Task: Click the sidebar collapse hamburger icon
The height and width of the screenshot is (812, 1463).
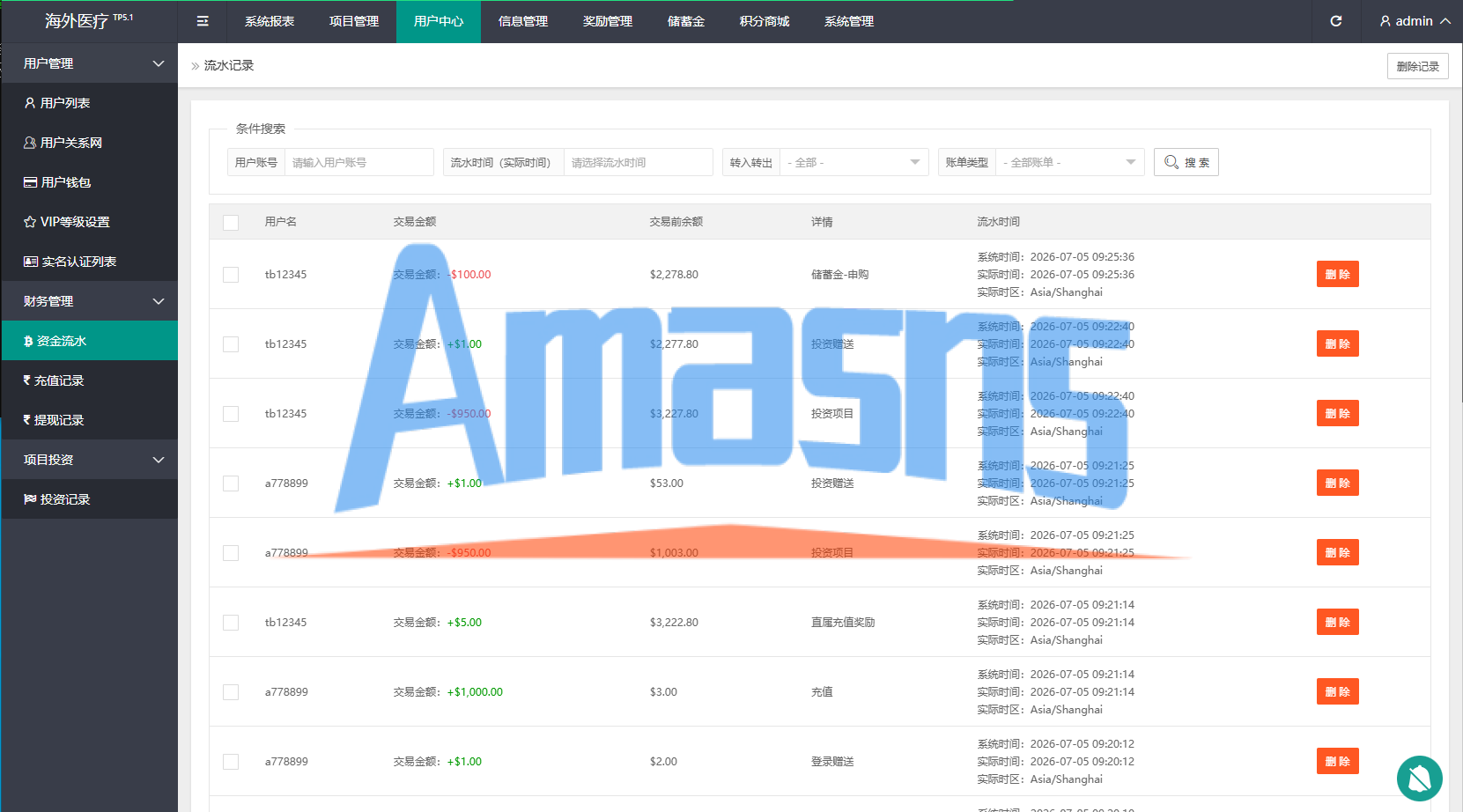Action: (x=203, y=21)
